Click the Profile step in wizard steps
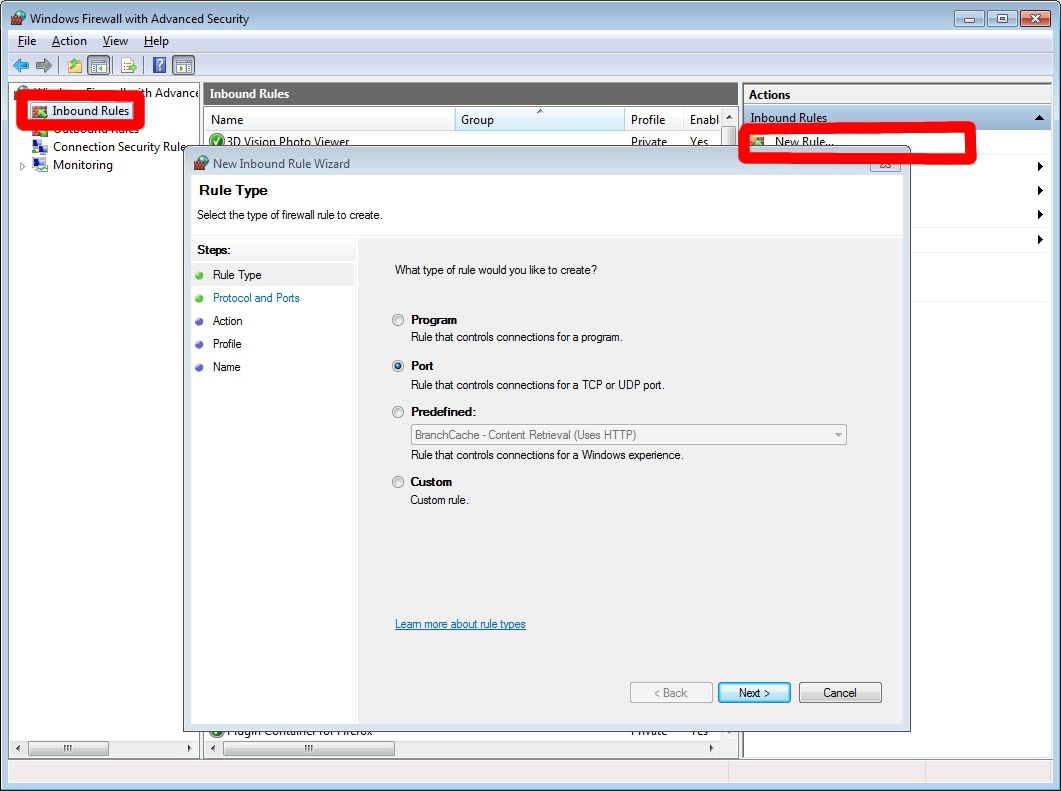This screenshot has width=1061, height=791. pos(227,344)
